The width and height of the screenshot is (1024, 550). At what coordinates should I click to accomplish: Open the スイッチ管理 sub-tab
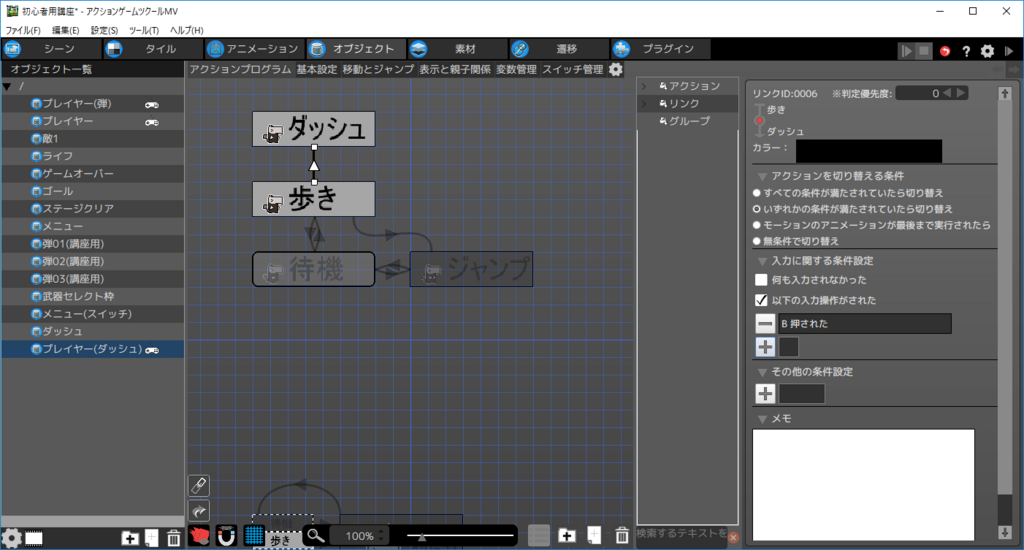click(573, 69)
